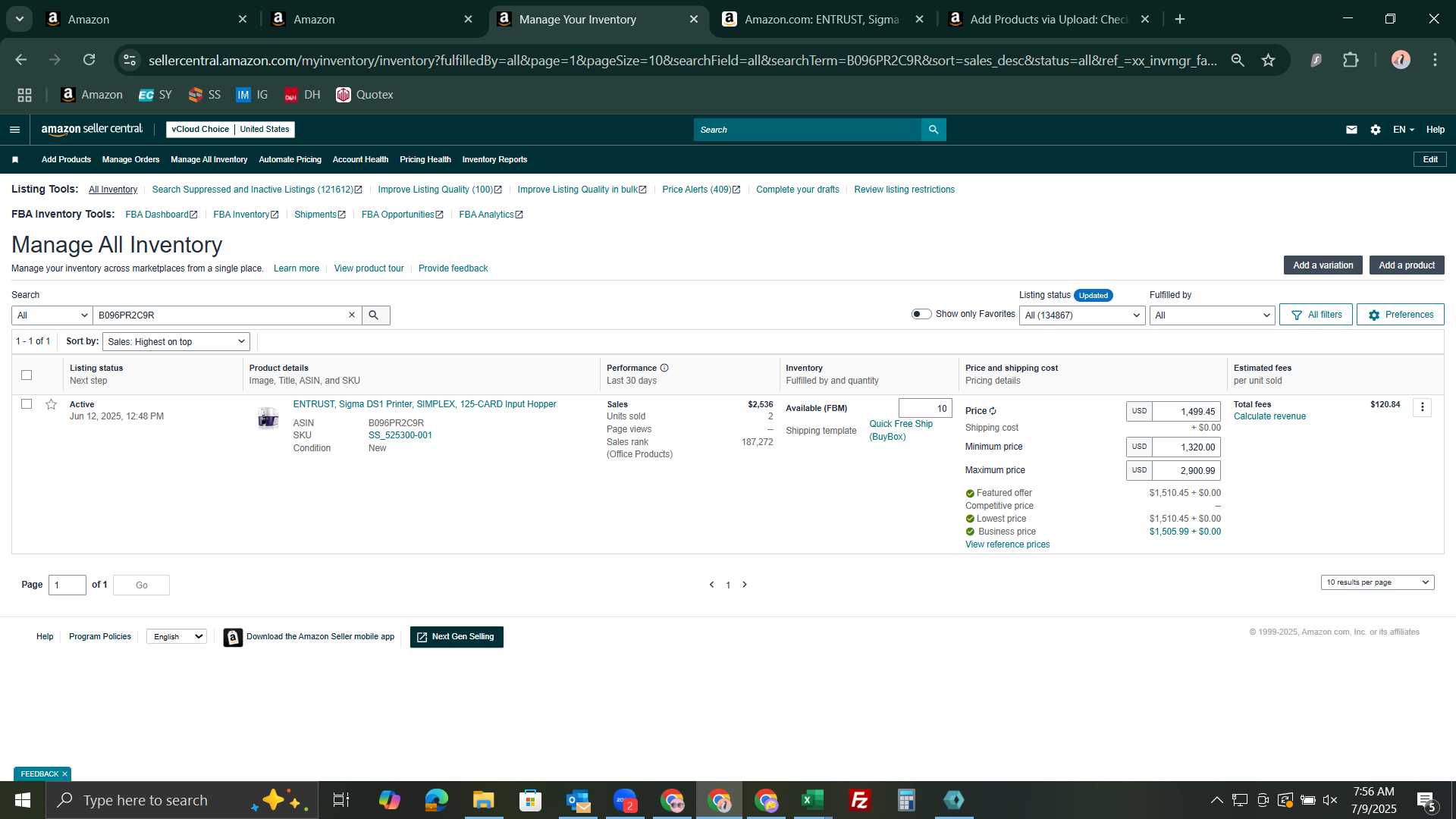Open the Chrome tab search dropdown
The width and height of the screenshot is (1456, 819).
(20, 19)
